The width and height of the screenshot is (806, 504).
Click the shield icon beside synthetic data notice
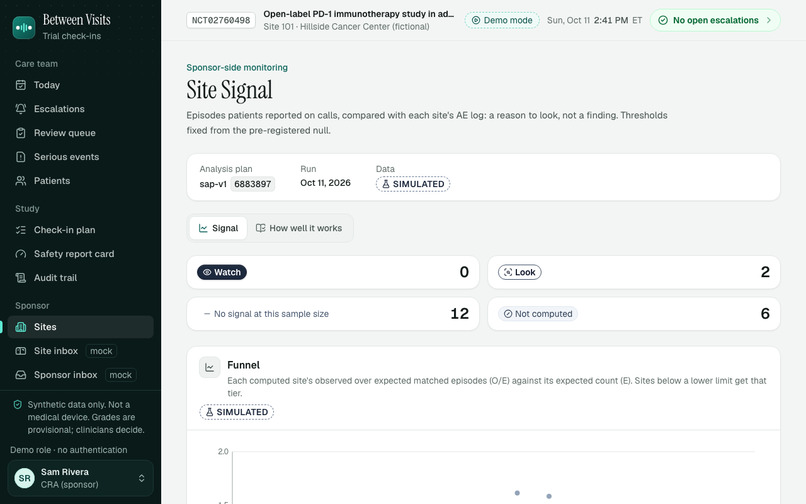(17, 405)
